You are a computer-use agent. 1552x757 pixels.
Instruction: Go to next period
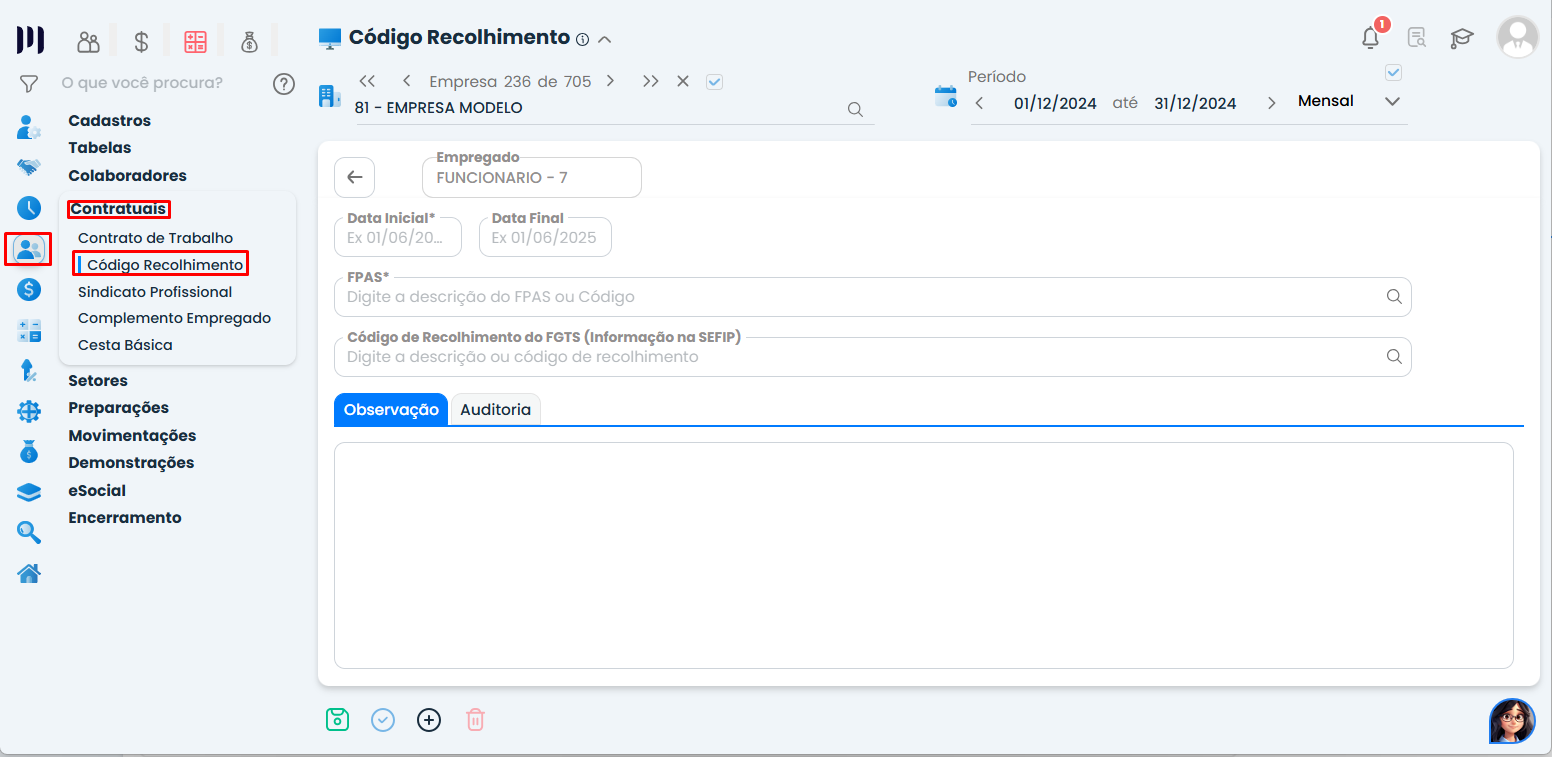(x=1271, y=103)
